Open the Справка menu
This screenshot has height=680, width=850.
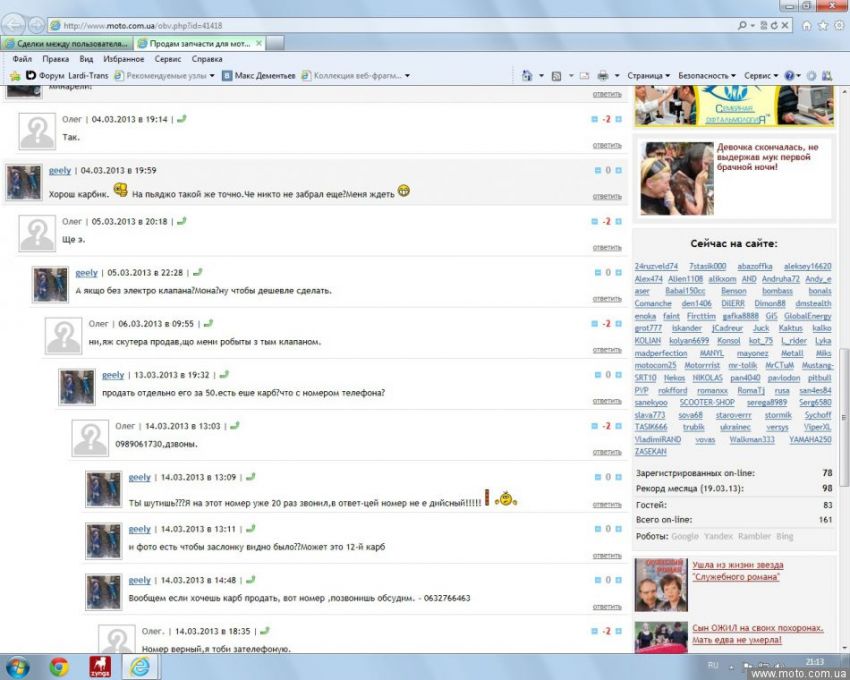point(207,59)
